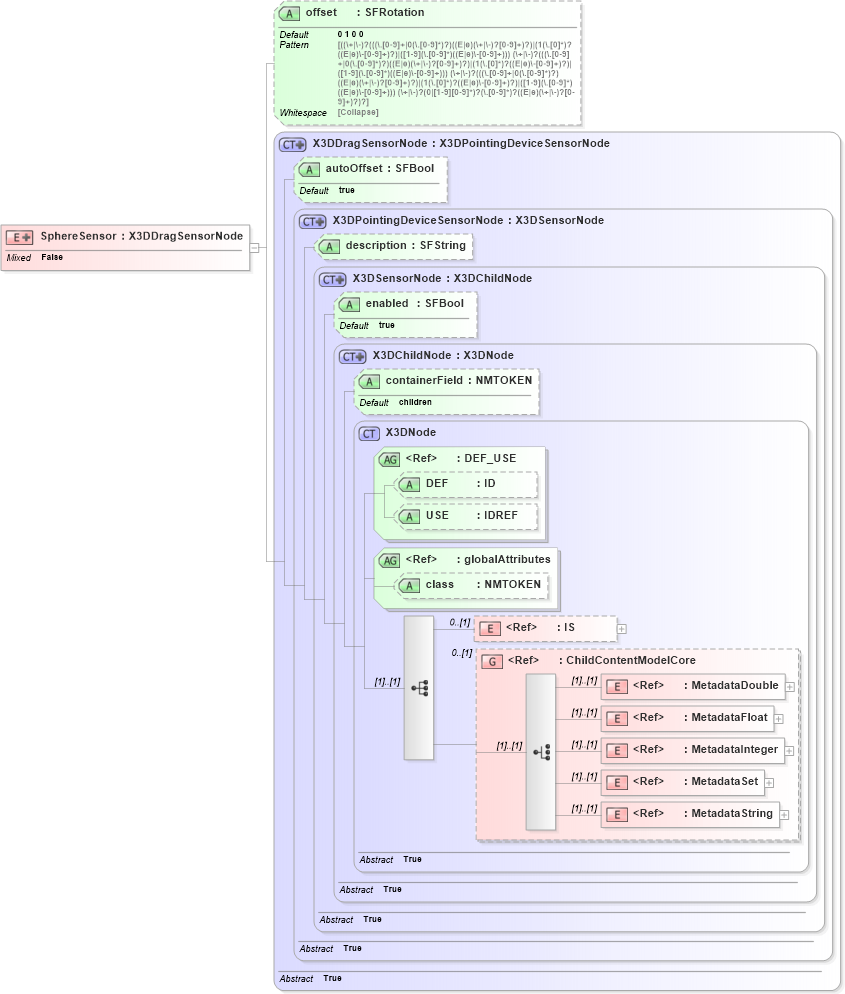This screenshot has width=845, height=994.
Task: Click the DEF_USE attribute group AG icon
Action: 389,460
